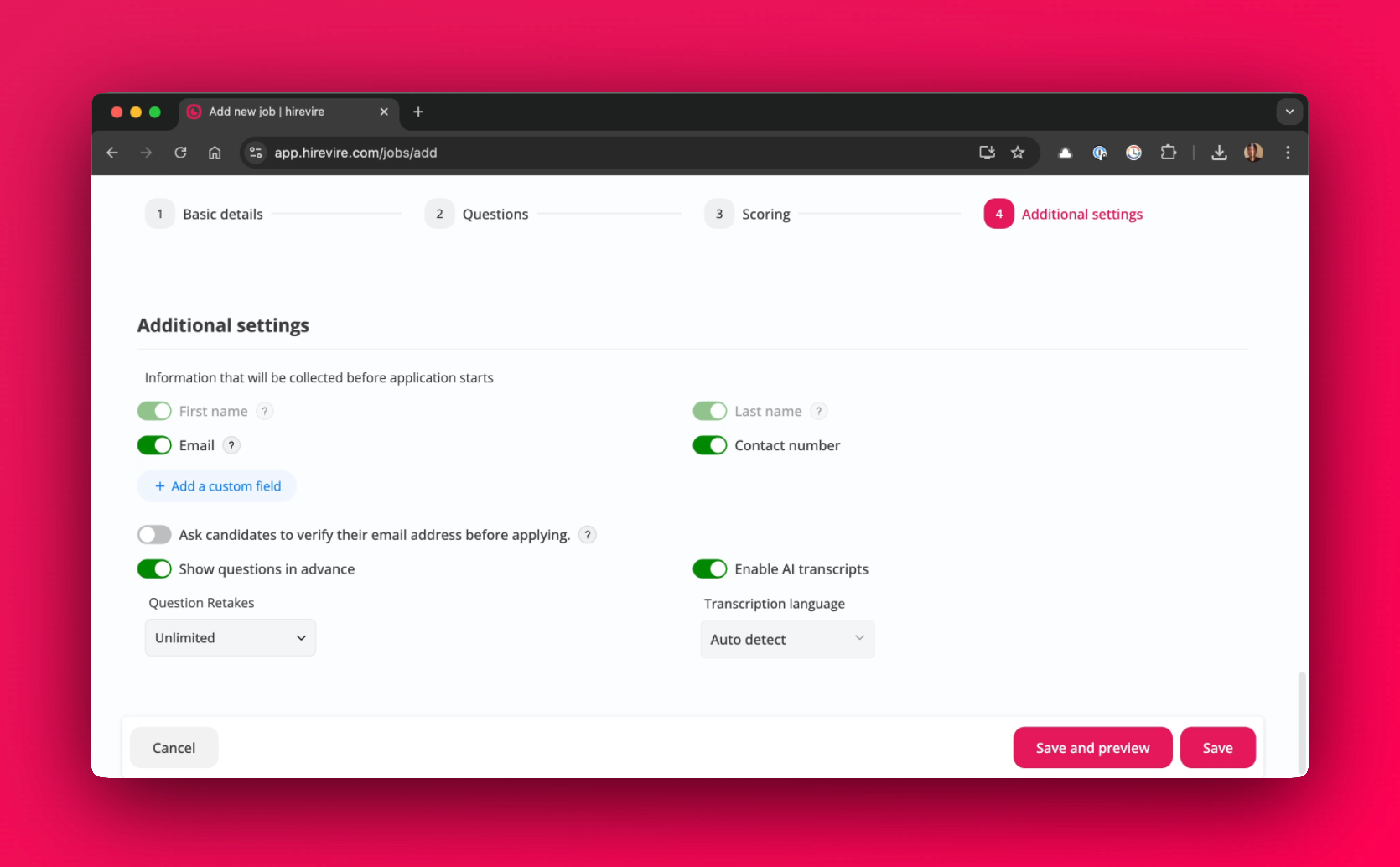The image size is (1400, 867).
Task: Bookmark this page with the star icon
Action: (1018, 153)
